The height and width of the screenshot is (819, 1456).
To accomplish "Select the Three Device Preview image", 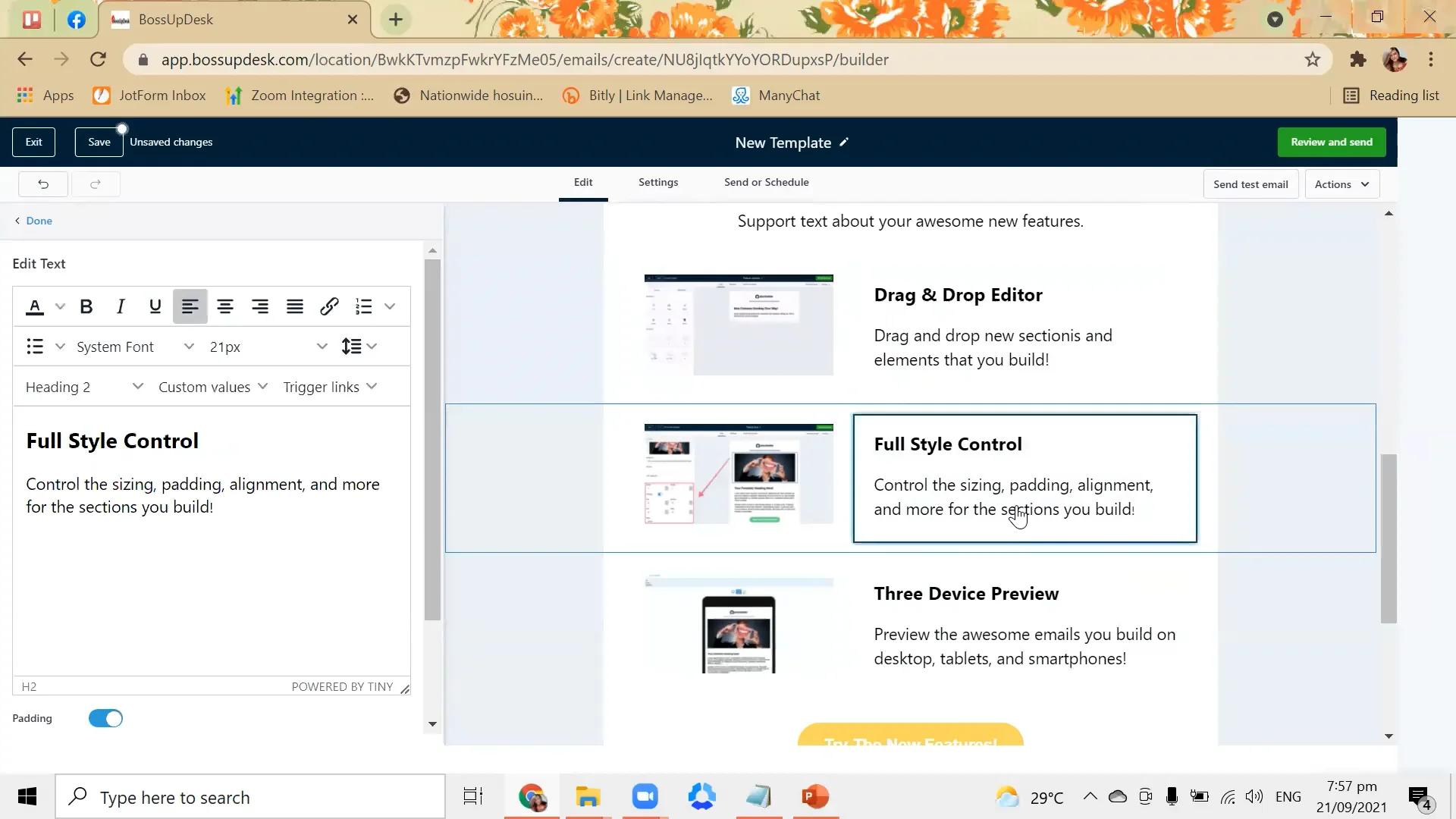I will [x=739, y=625].
